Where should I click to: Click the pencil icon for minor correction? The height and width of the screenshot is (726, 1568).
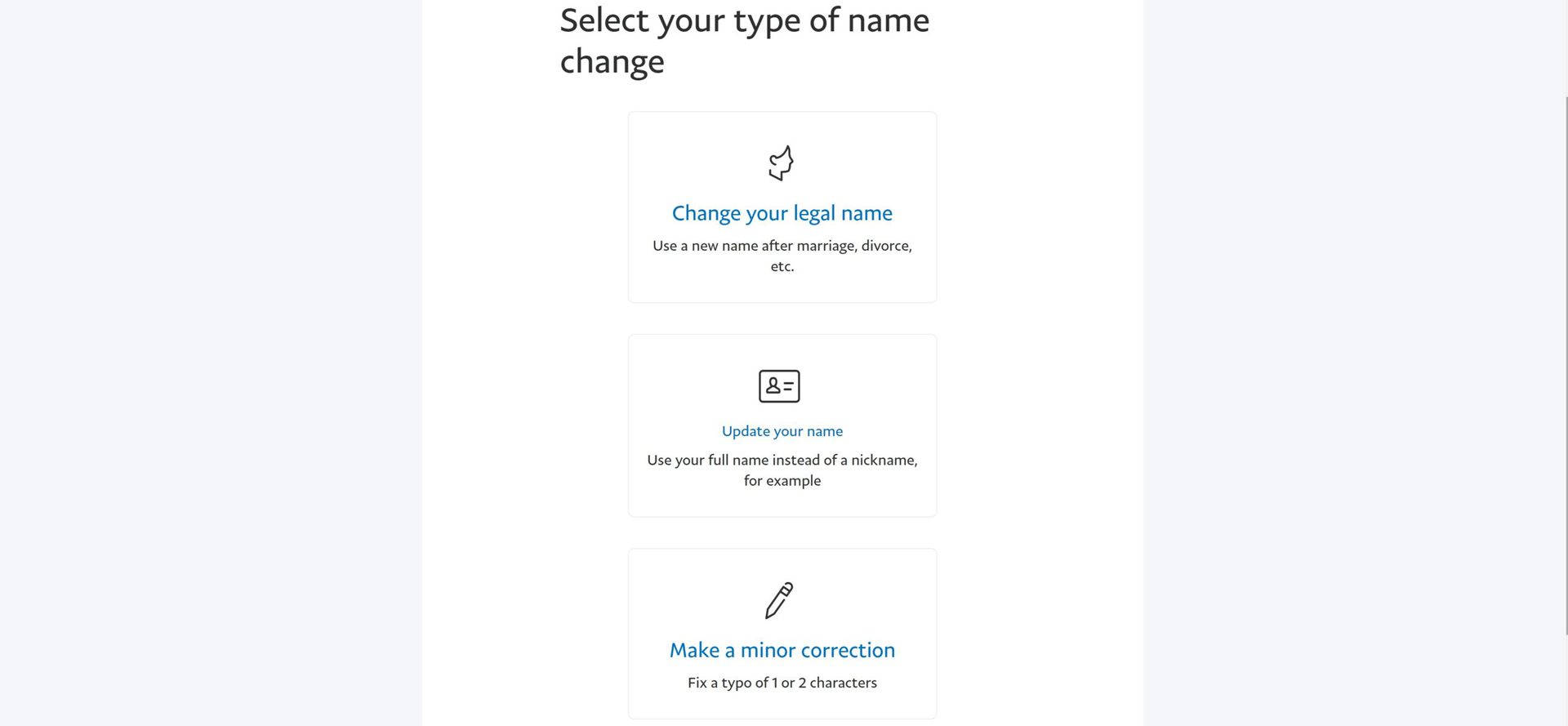(x=779, y=600)
